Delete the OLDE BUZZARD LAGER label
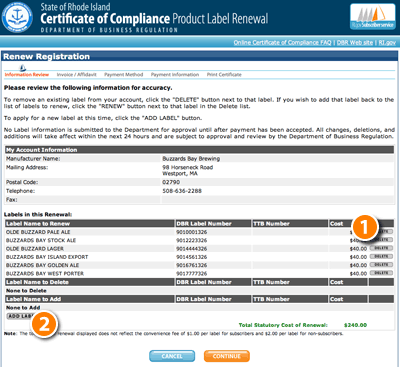400x367 pixels. pos(381,248)
